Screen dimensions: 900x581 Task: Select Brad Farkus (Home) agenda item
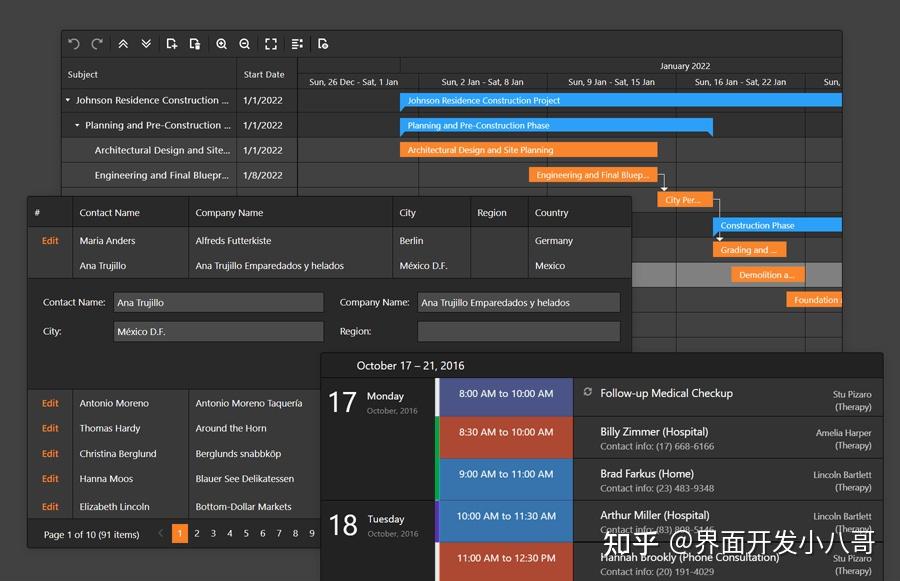coord(728,479)
